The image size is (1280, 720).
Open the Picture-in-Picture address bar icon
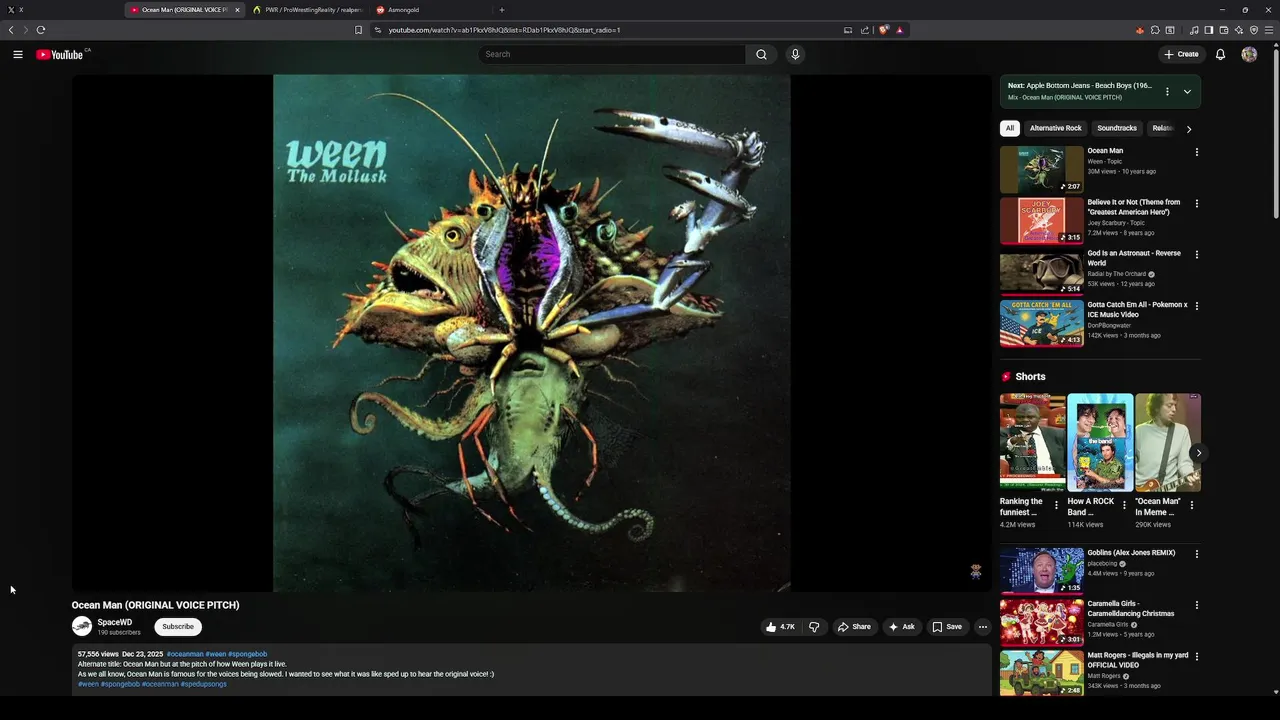(x=848, y=30)
